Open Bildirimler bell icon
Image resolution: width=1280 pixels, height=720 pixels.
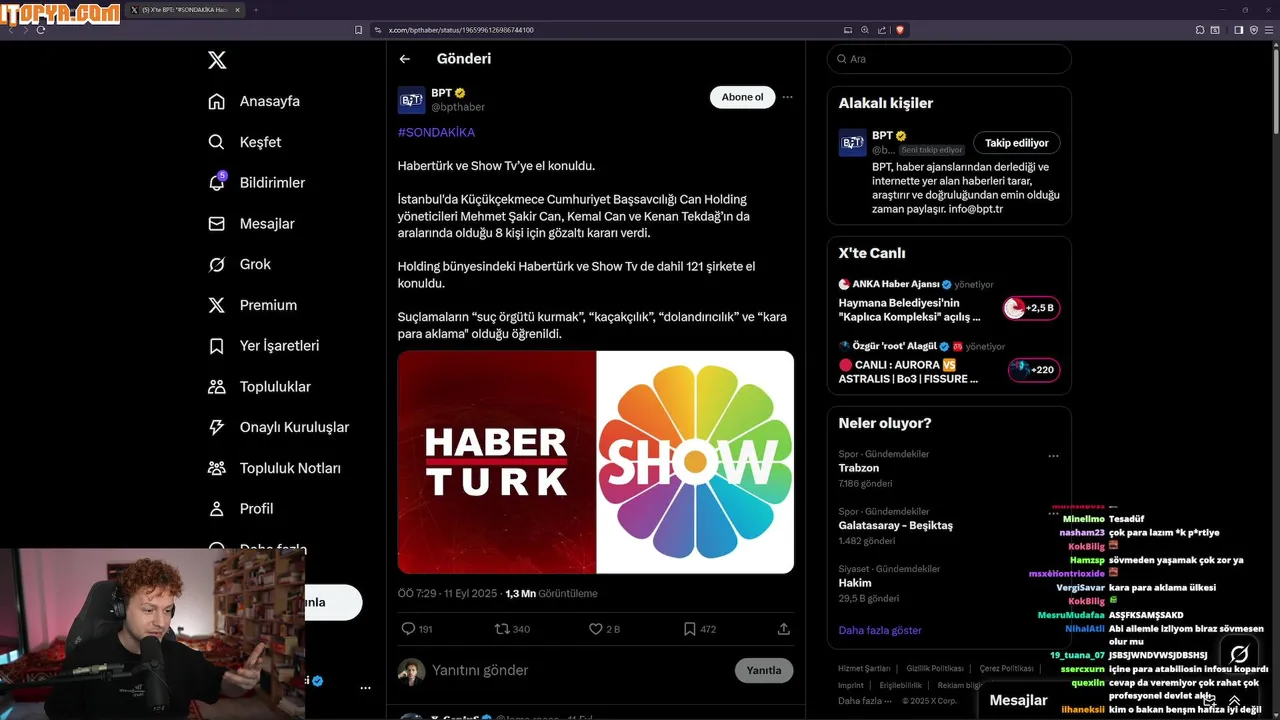point(216,183)
